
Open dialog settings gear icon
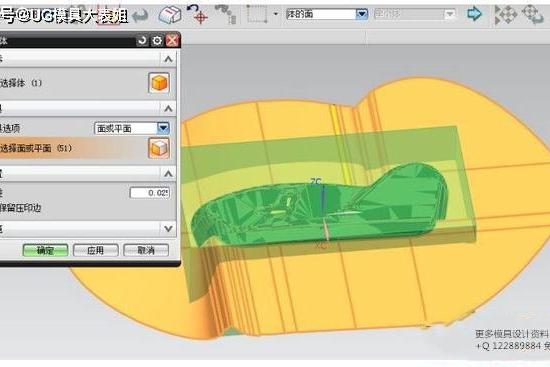coord(157,41)
